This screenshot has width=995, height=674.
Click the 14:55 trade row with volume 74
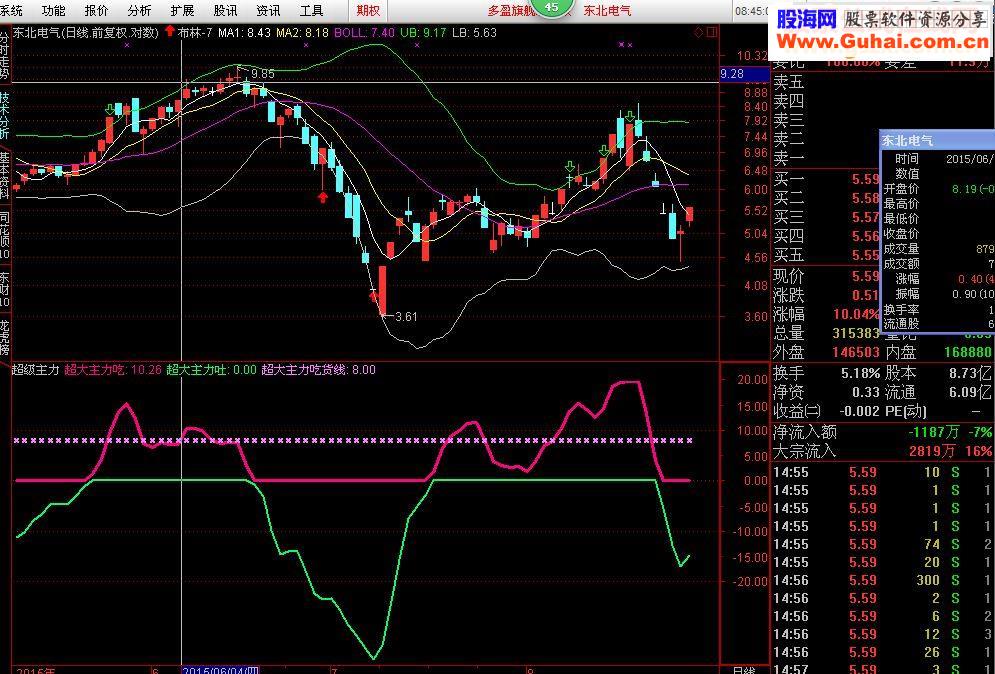883,544
